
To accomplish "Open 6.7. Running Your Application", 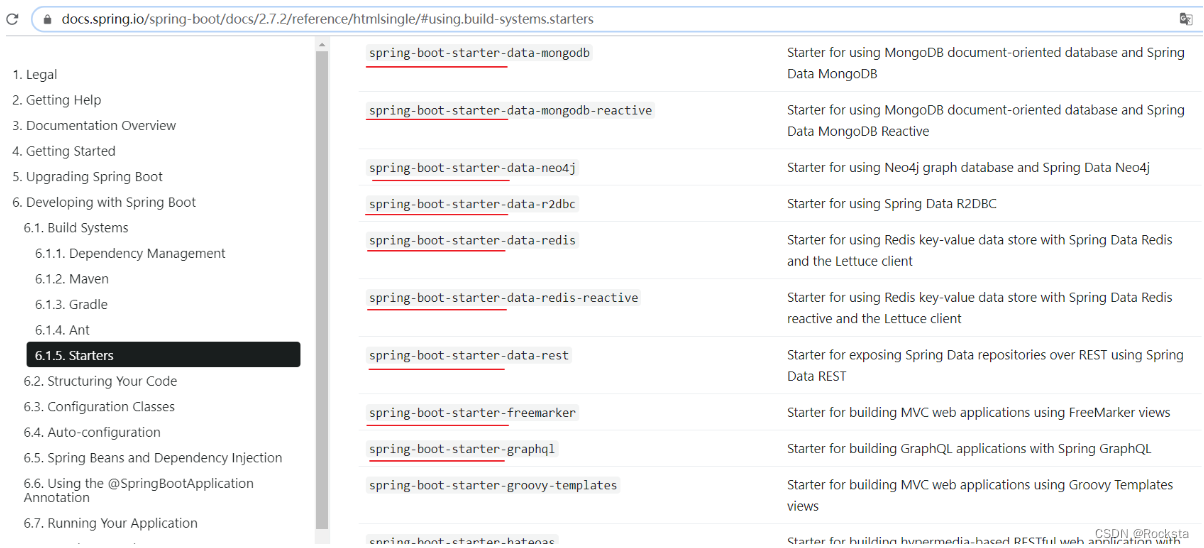I will 111,523.
